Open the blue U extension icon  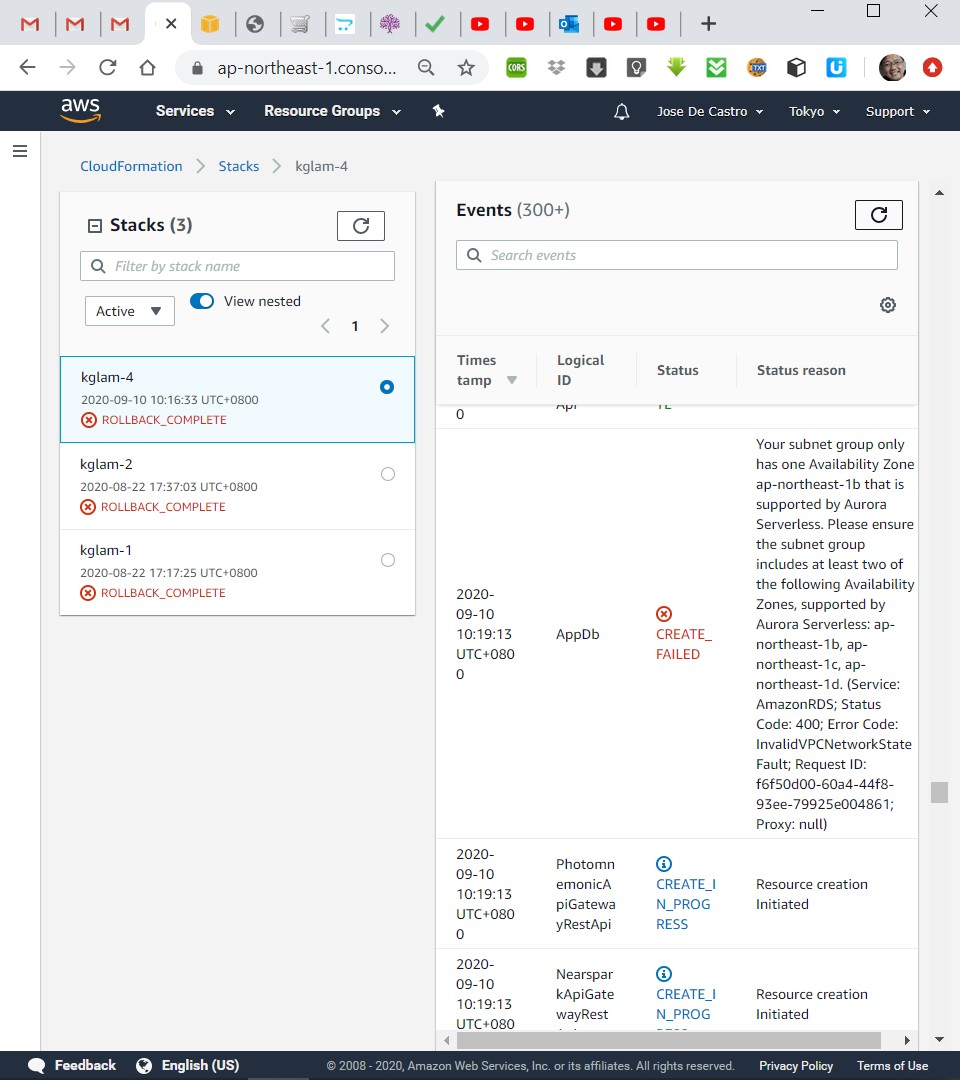point(836,68)
